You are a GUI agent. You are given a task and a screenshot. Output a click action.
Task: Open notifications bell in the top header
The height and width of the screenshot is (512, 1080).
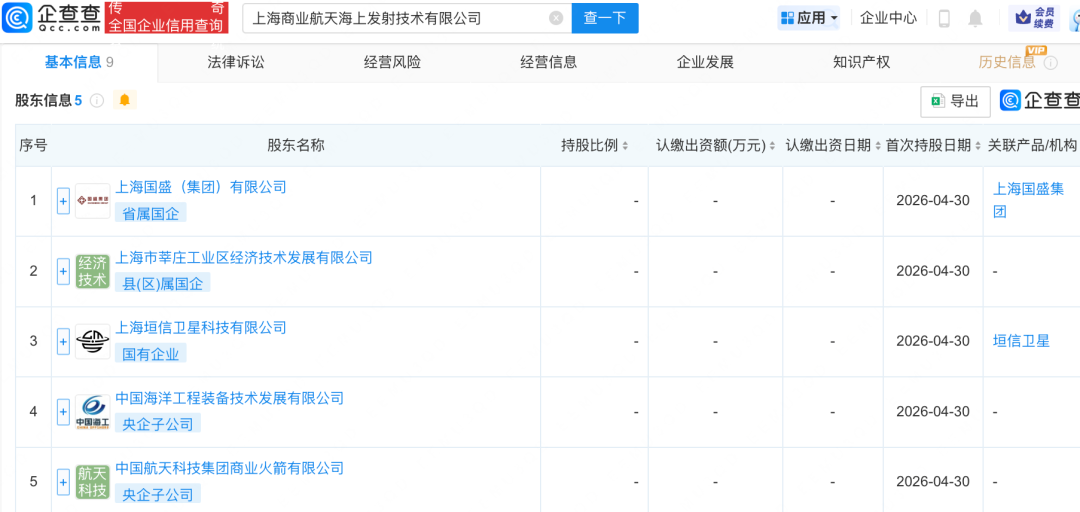(x=975, y=19)
